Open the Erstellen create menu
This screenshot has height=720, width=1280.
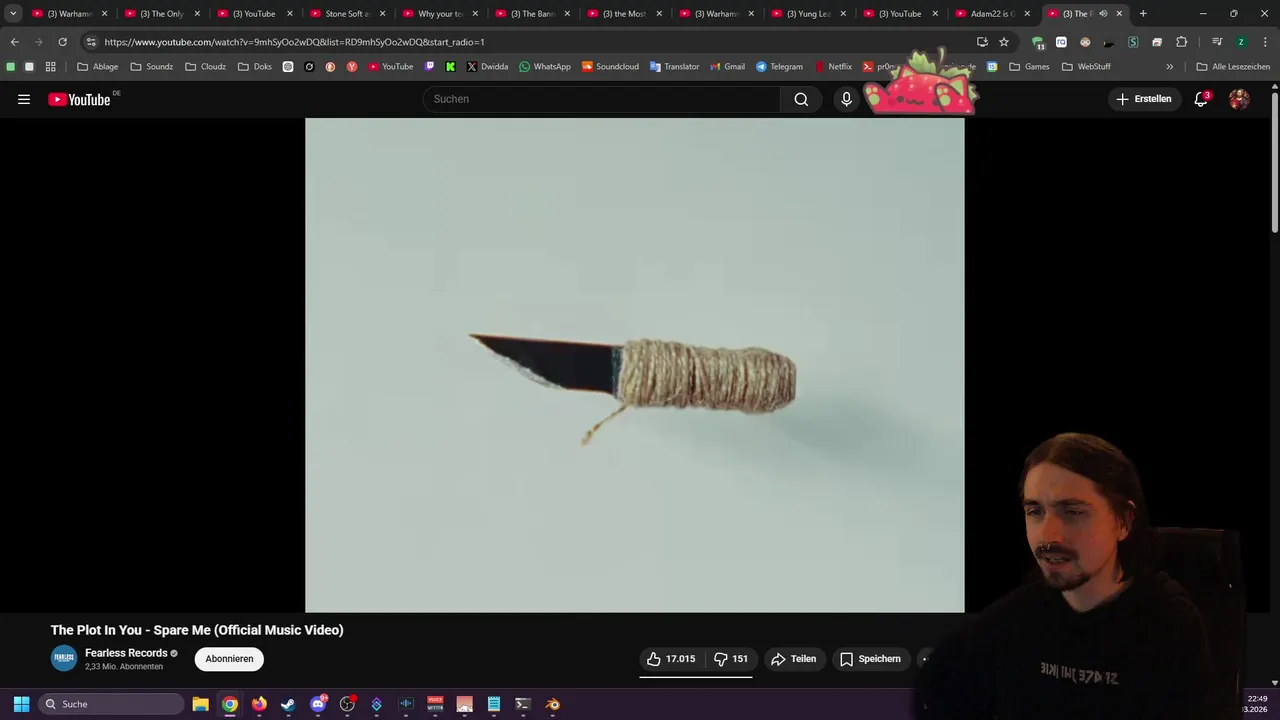point(1144,99)
